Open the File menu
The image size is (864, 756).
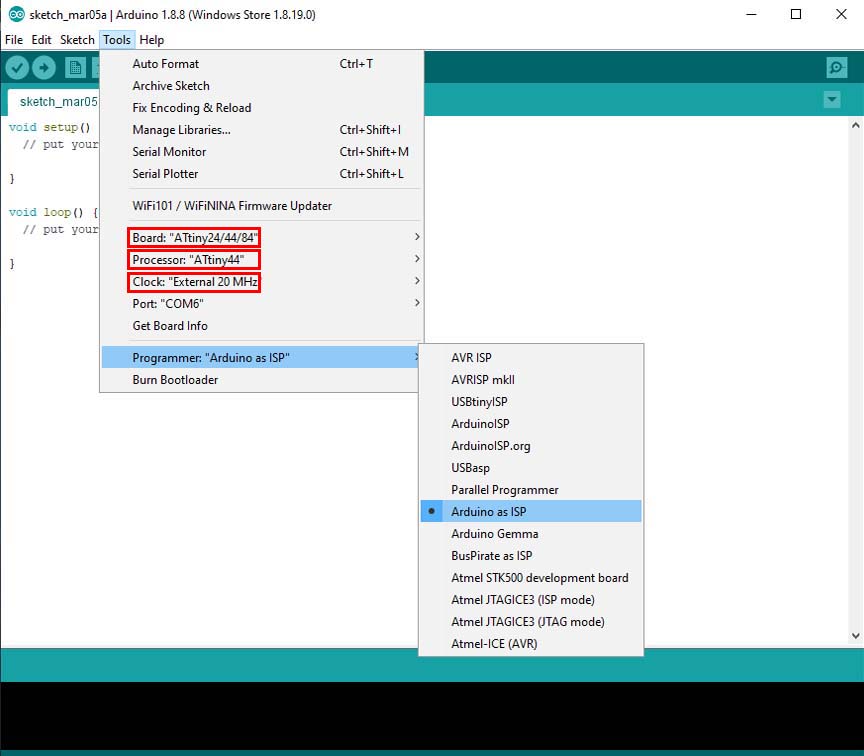(14, 40)
